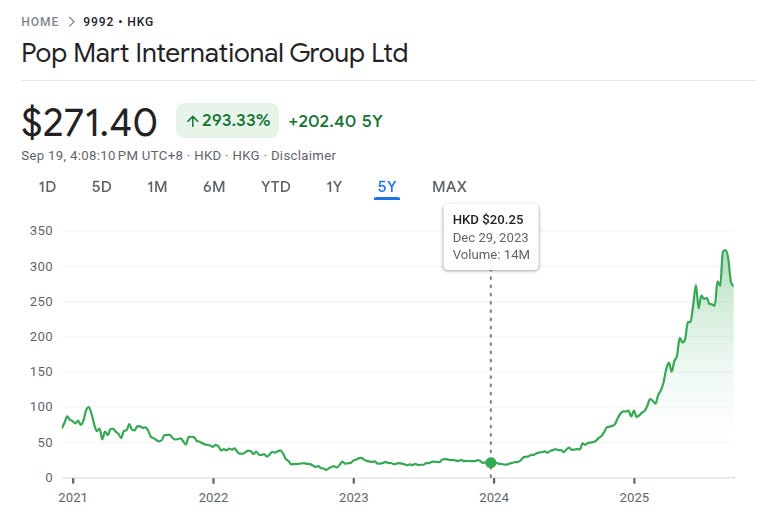Click the 9992 • HKG breadcrumb

[118, 22]
